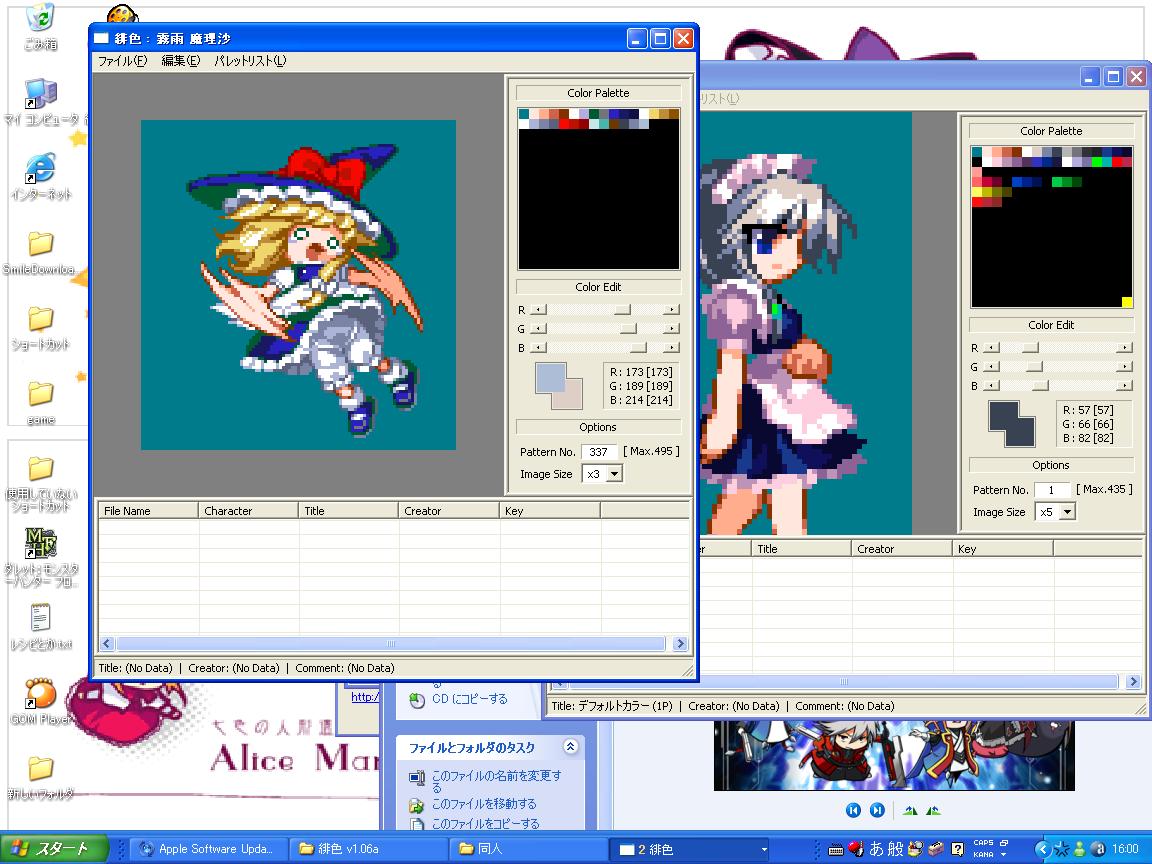
Task: Open the ショートカット folder icon
Action: (40, 328)
